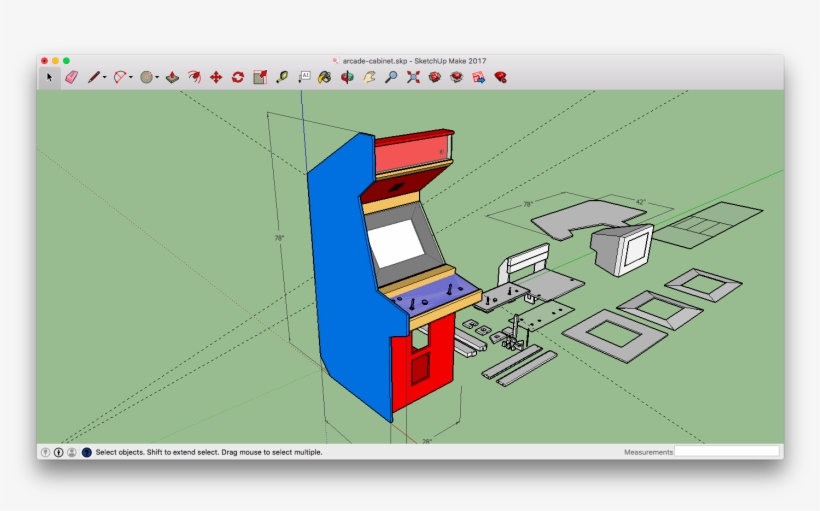Activate the Push/Pull tool
Viewport: 820px width, 511px height.
tap(172, 77)
